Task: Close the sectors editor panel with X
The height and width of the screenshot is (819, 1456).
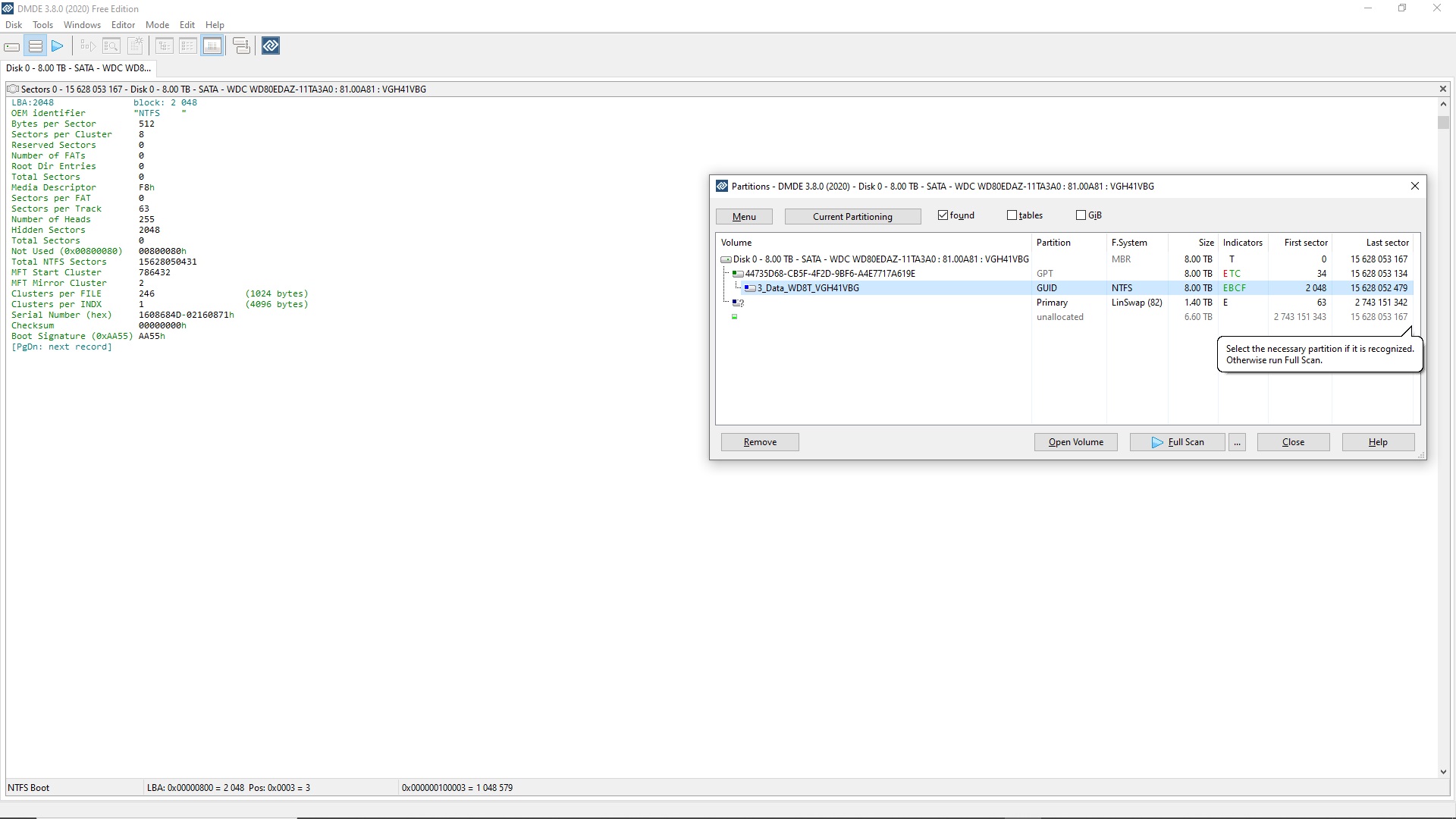Action: (x=1443, y=89)
